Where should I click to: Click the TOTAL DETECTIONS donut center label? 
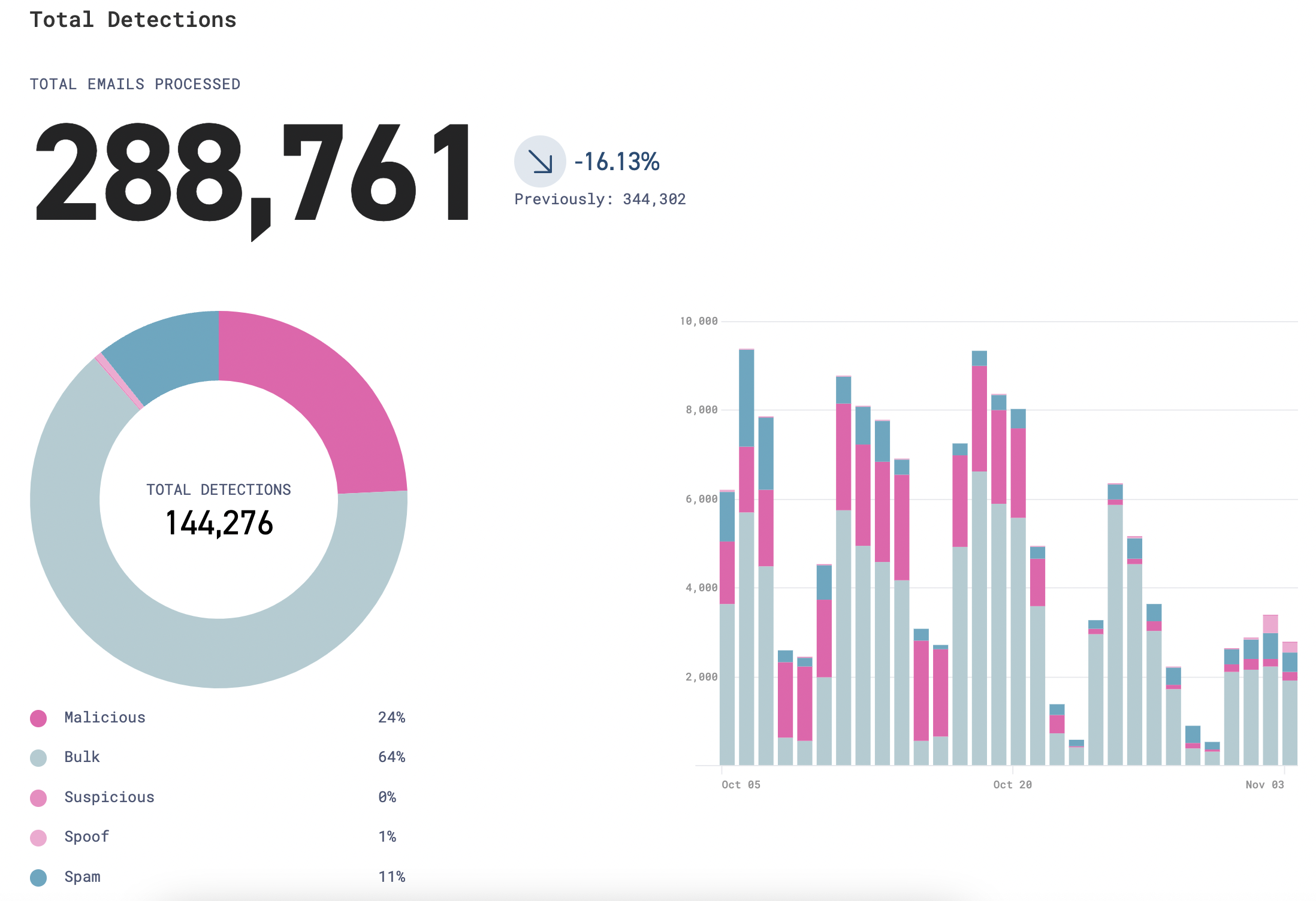click(x=219, y=489)
